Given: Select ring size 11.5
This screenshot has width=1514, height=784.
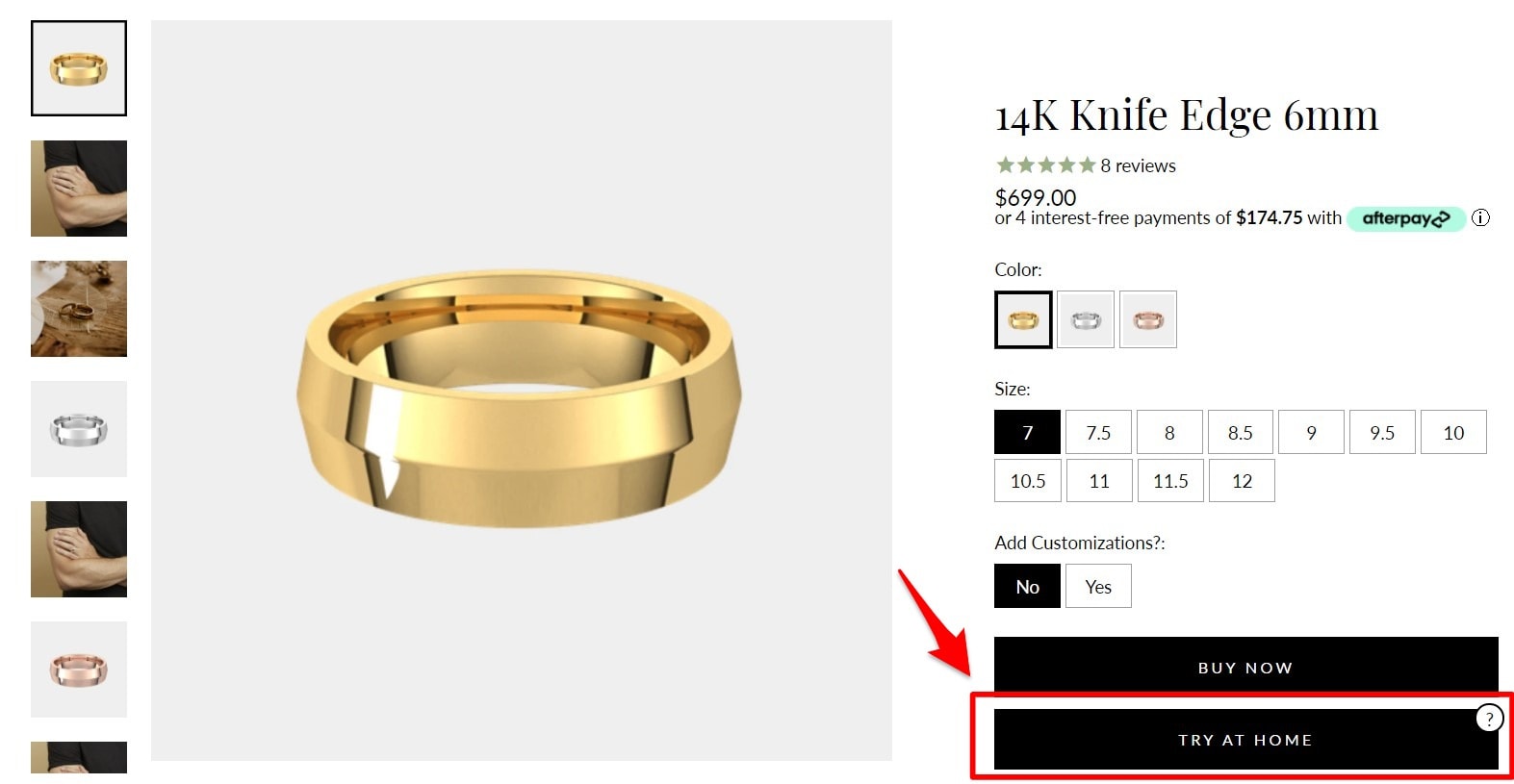Looking at the screenshot, I should pyautogui.click(x=1170, y=480).
